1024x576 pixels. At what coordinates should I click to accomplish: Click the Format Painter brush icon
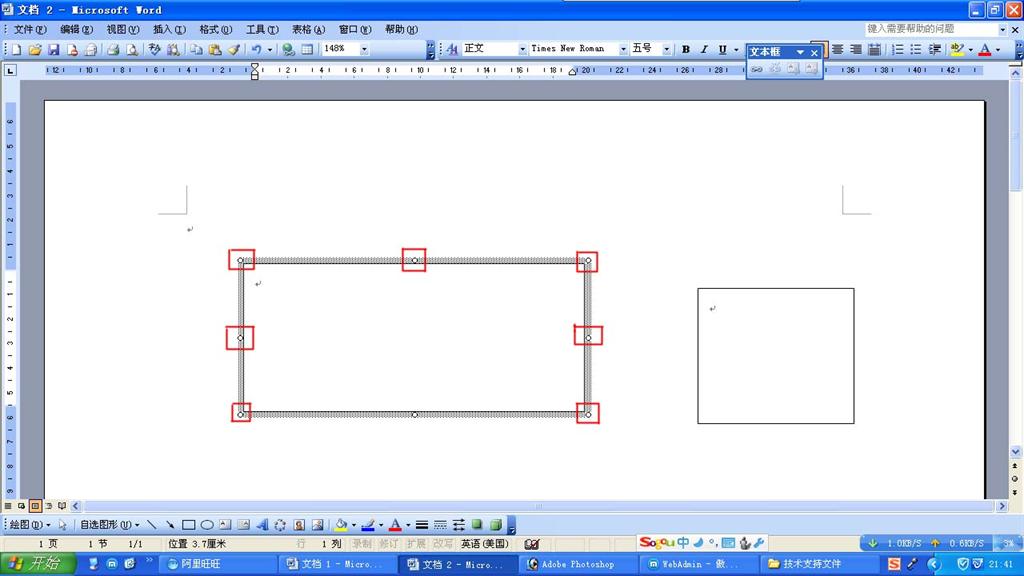233,49
